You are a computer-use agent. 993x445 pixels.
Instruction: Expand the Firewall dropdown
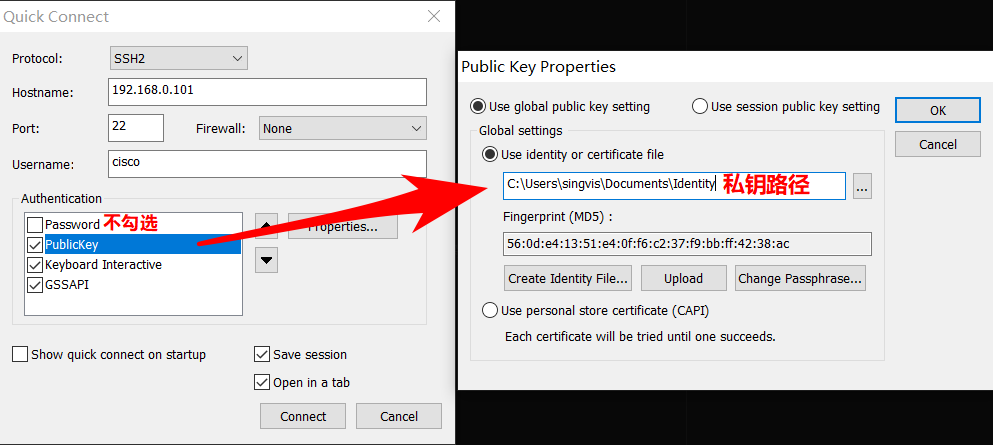[342, 129]
